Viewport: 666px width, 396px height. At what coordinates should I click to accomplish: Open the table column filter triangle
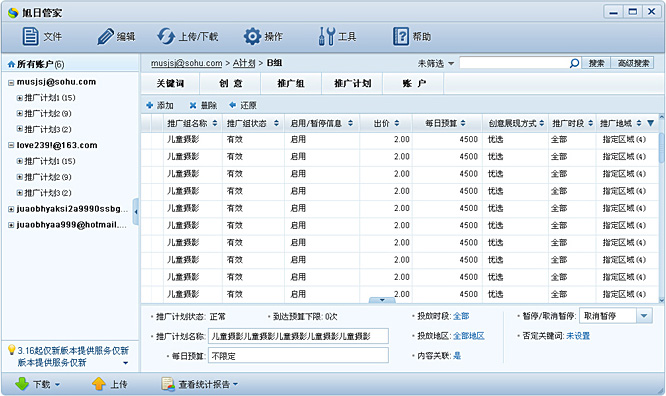click(x=650, y=123)
